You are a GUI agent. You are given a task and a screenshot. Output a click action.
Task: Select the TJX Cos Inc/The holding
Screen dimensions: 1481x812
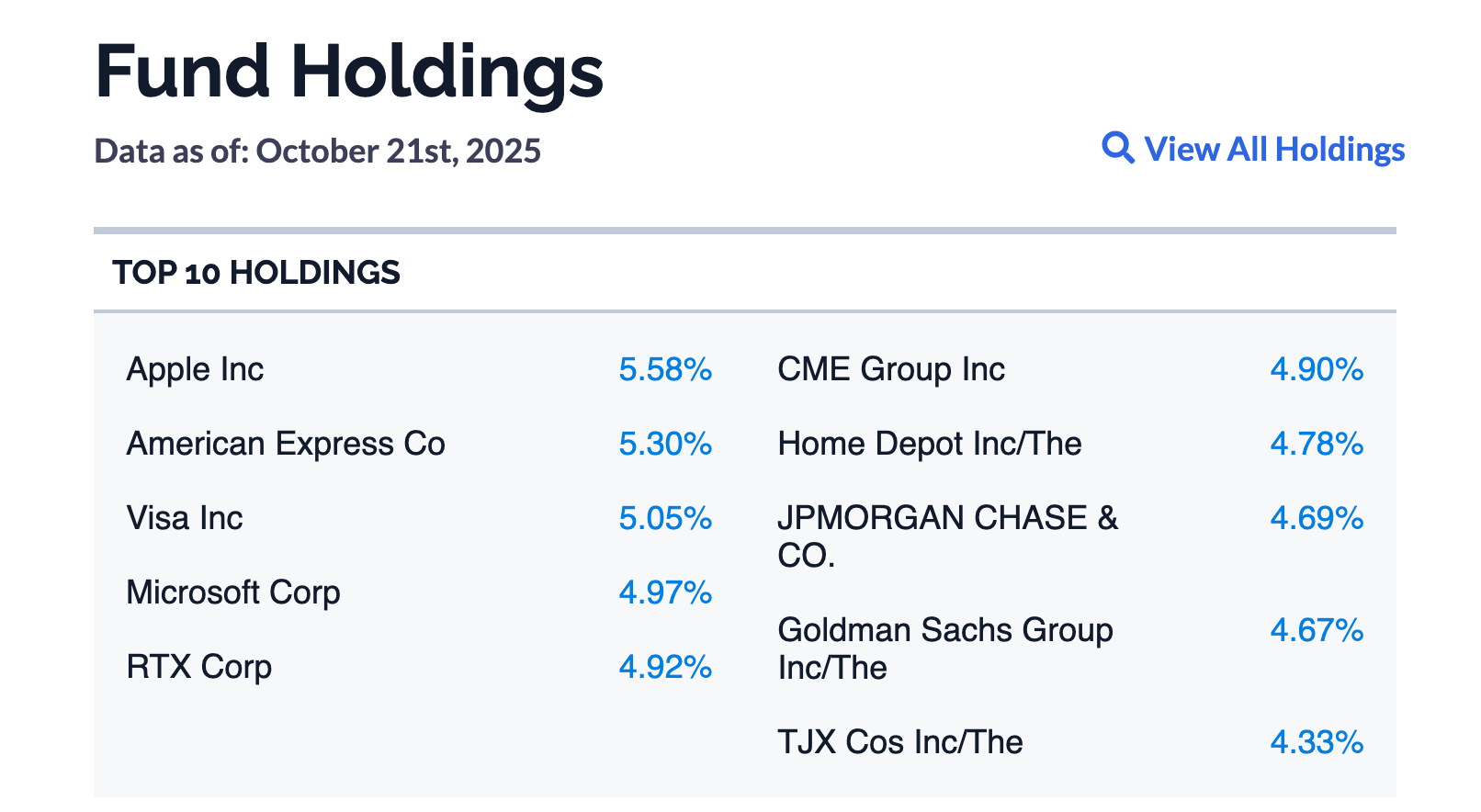[900, 742]
